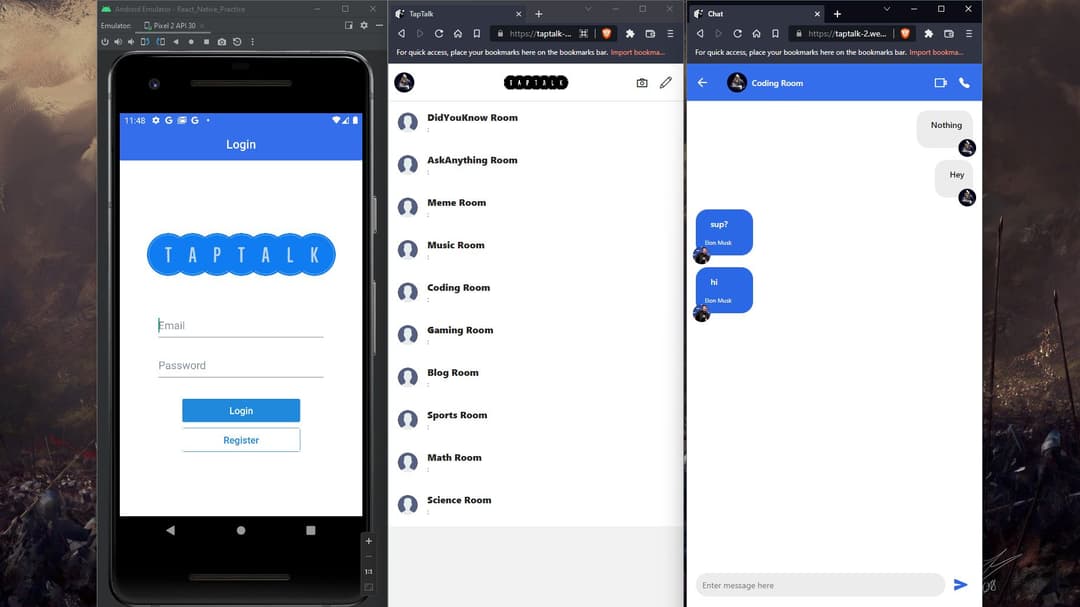Take emulator screenshot with camera icon
The width and height of the screenshot is (1080, 607).
point(222,42)
